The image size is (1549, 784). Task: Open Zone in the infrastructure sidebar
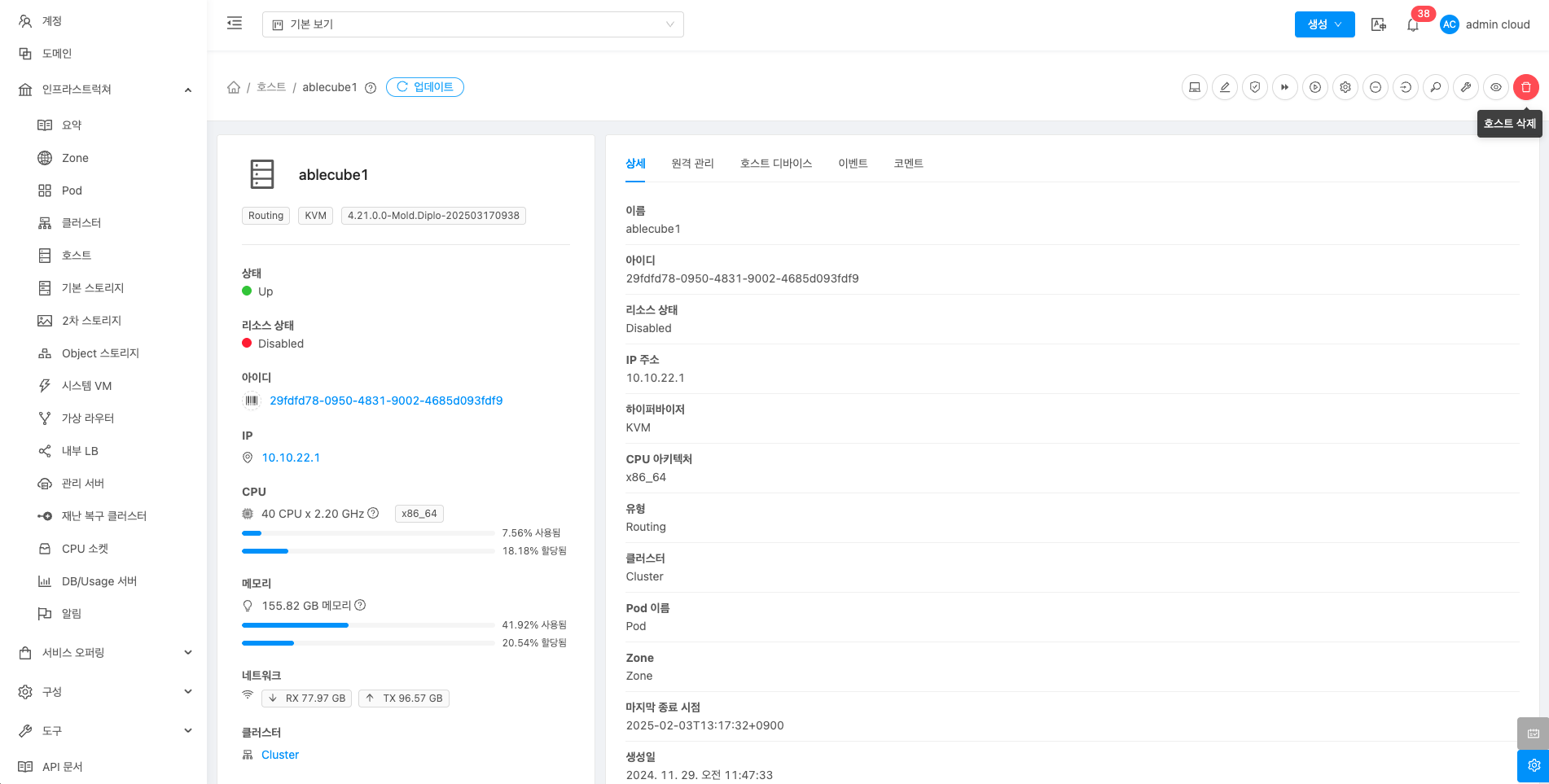point(75,158)
